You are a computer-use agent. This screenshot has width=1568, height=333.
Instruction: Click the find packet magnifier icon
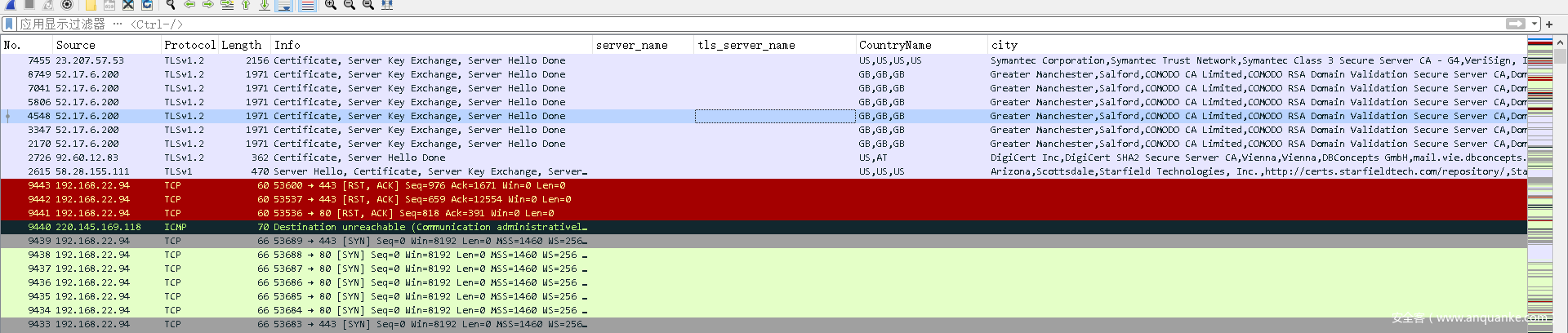[171, 5]
